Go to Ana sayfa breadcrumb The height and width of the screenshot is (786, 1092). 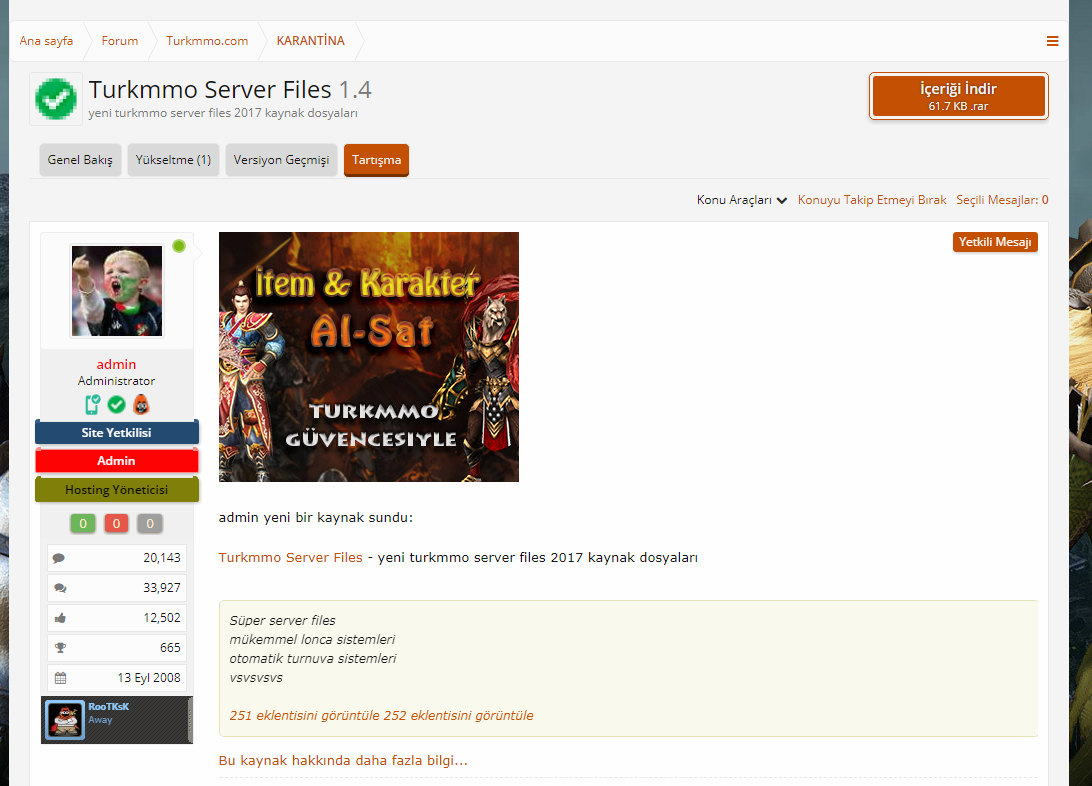click(46, 41)
